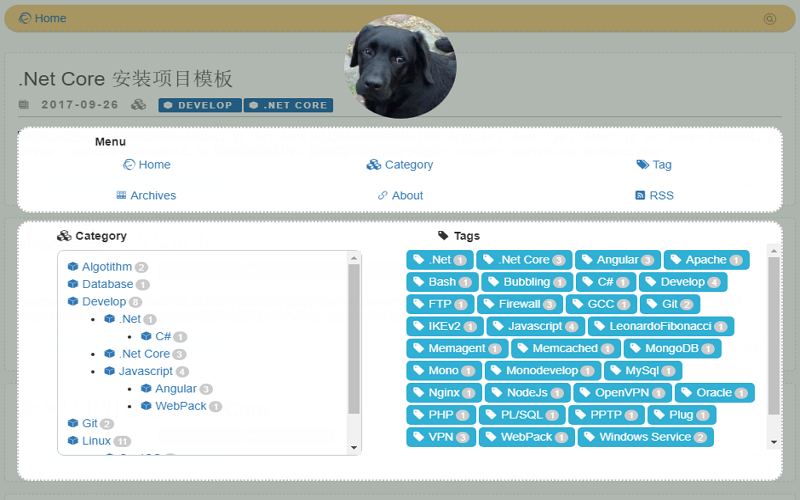Select Home in the Menu panel
800x500 pixels.
[147, 165]
